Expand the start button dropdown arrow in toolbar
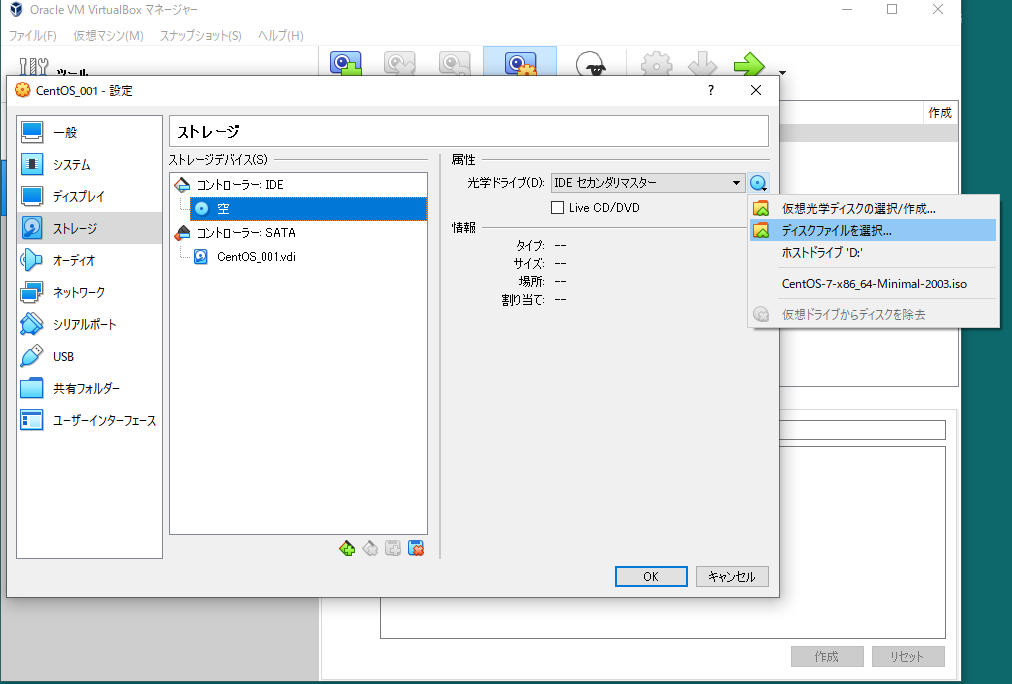Screen dimensions: 1012x684 point(782,72)
